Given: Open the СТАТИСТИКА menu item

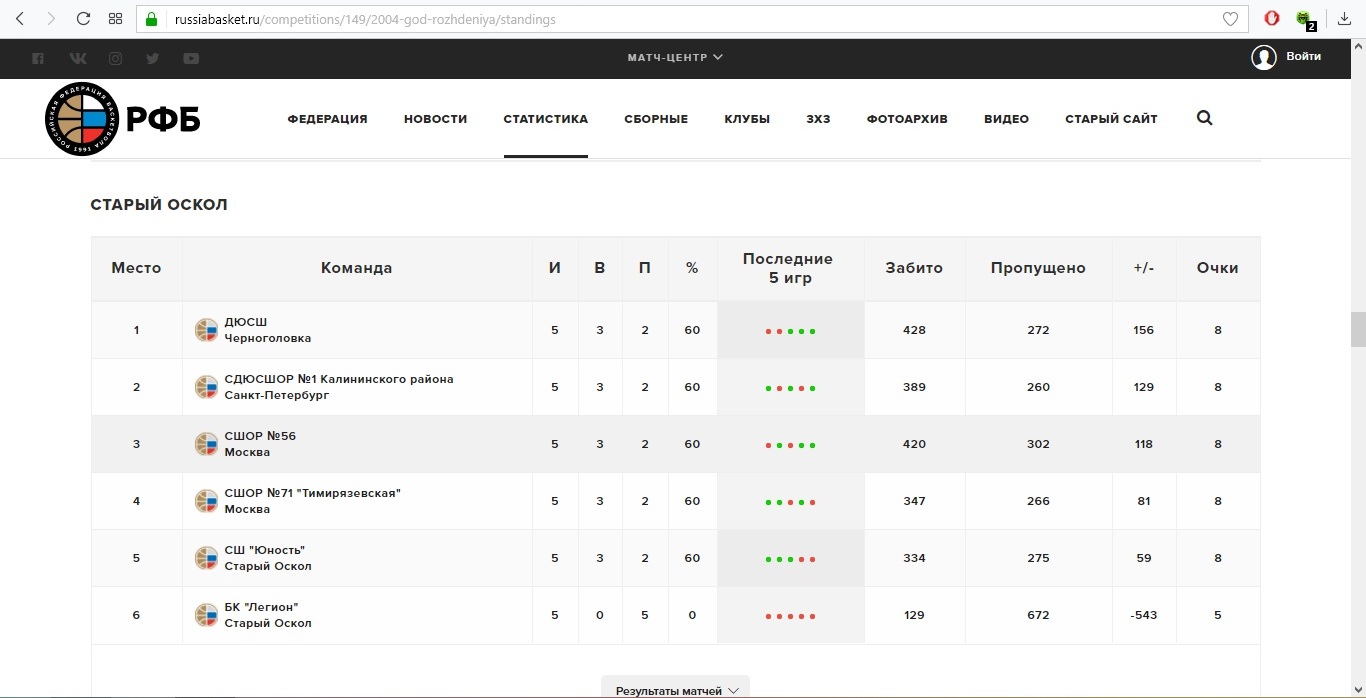Looking at the screenshot, I should click(546, 119).
